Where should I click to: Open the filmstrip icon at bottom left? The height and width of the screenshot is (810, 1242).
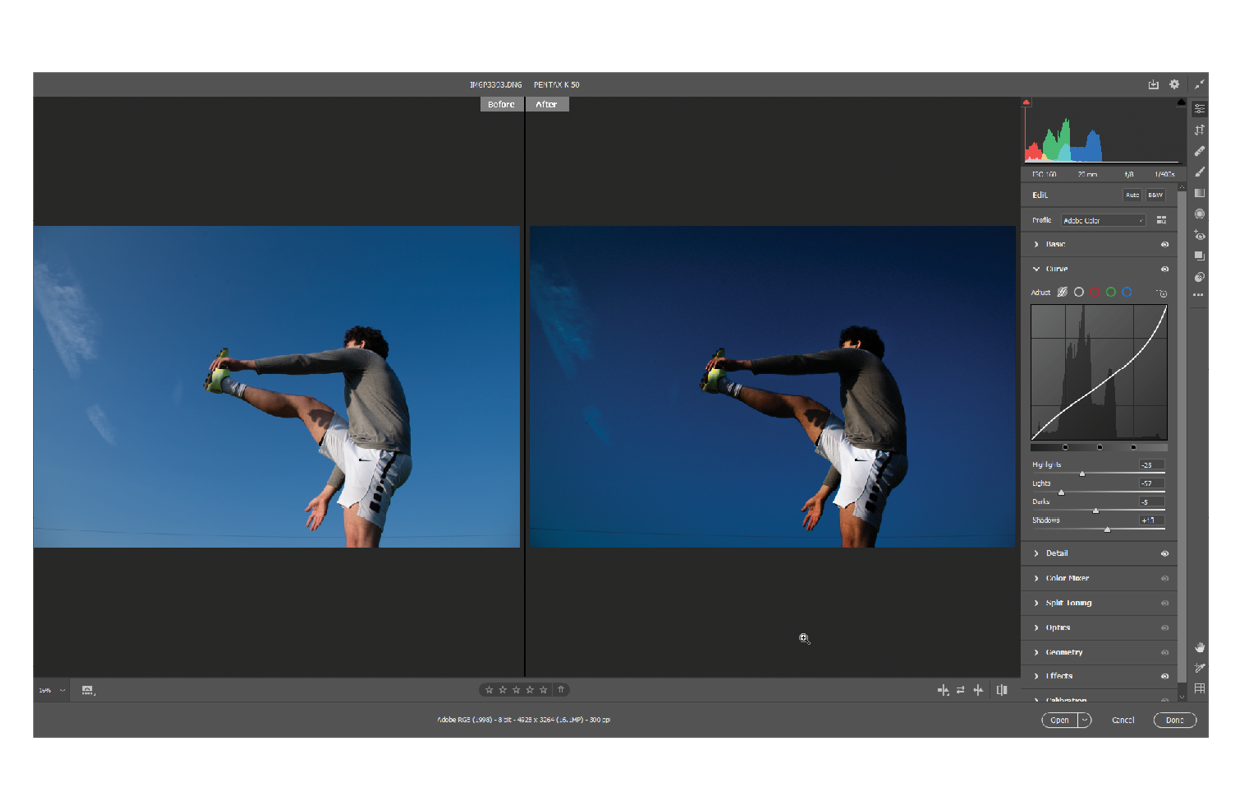88,690
